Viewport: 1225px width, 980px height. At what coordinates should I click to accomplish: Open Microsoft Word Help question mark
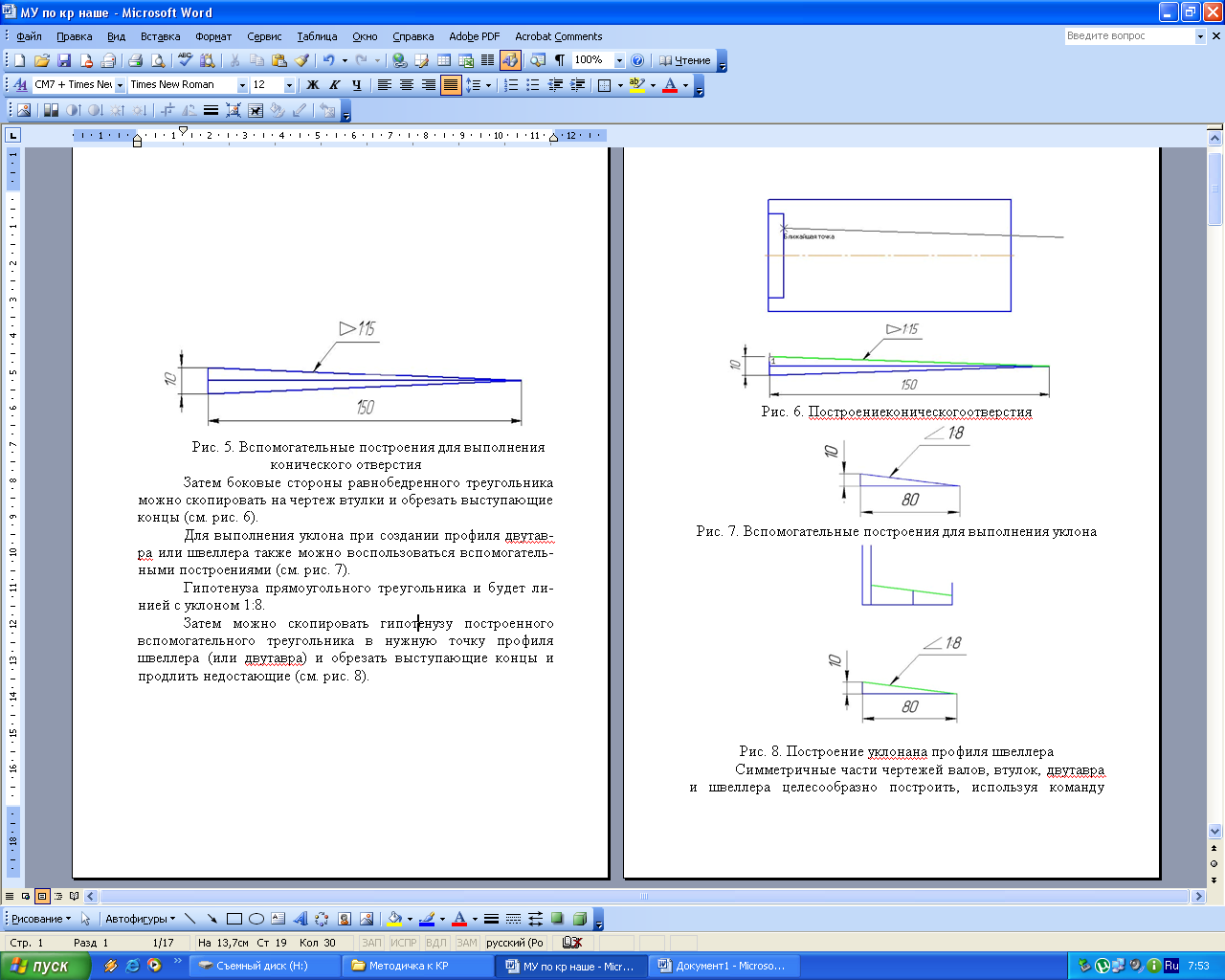click(x=637, y=60)
